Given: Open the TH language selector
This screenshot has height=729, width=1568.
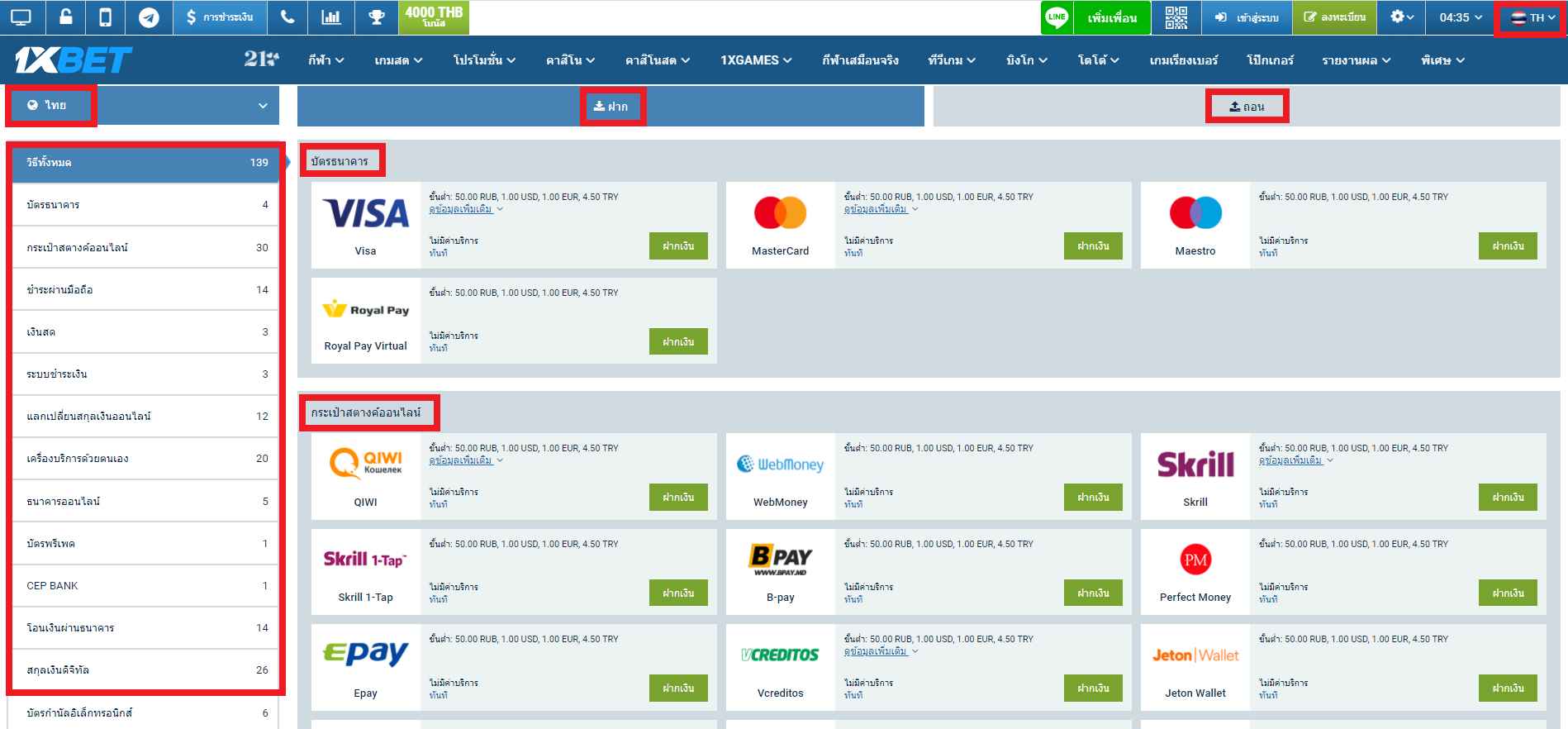Looking at the screenshot, I should click(1532, 18).
